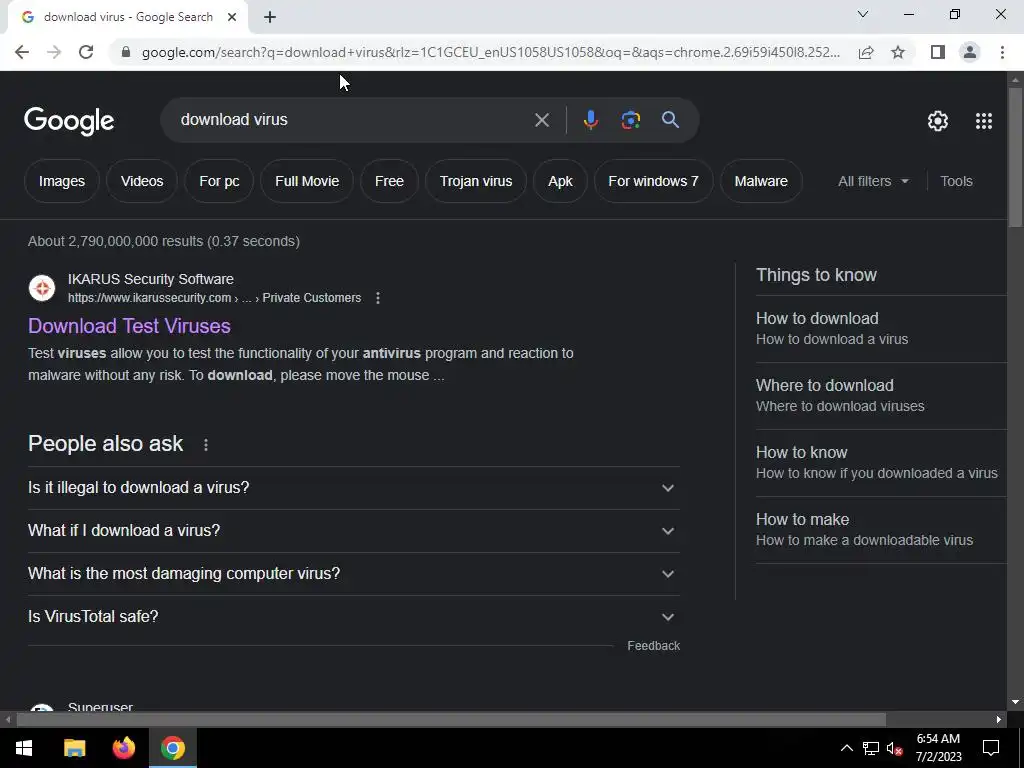The width and height of the screenshot is (1024, 768).
Task: Open File Explorer from taskbar
Action: pyautogui.click(x=74, y=748)
